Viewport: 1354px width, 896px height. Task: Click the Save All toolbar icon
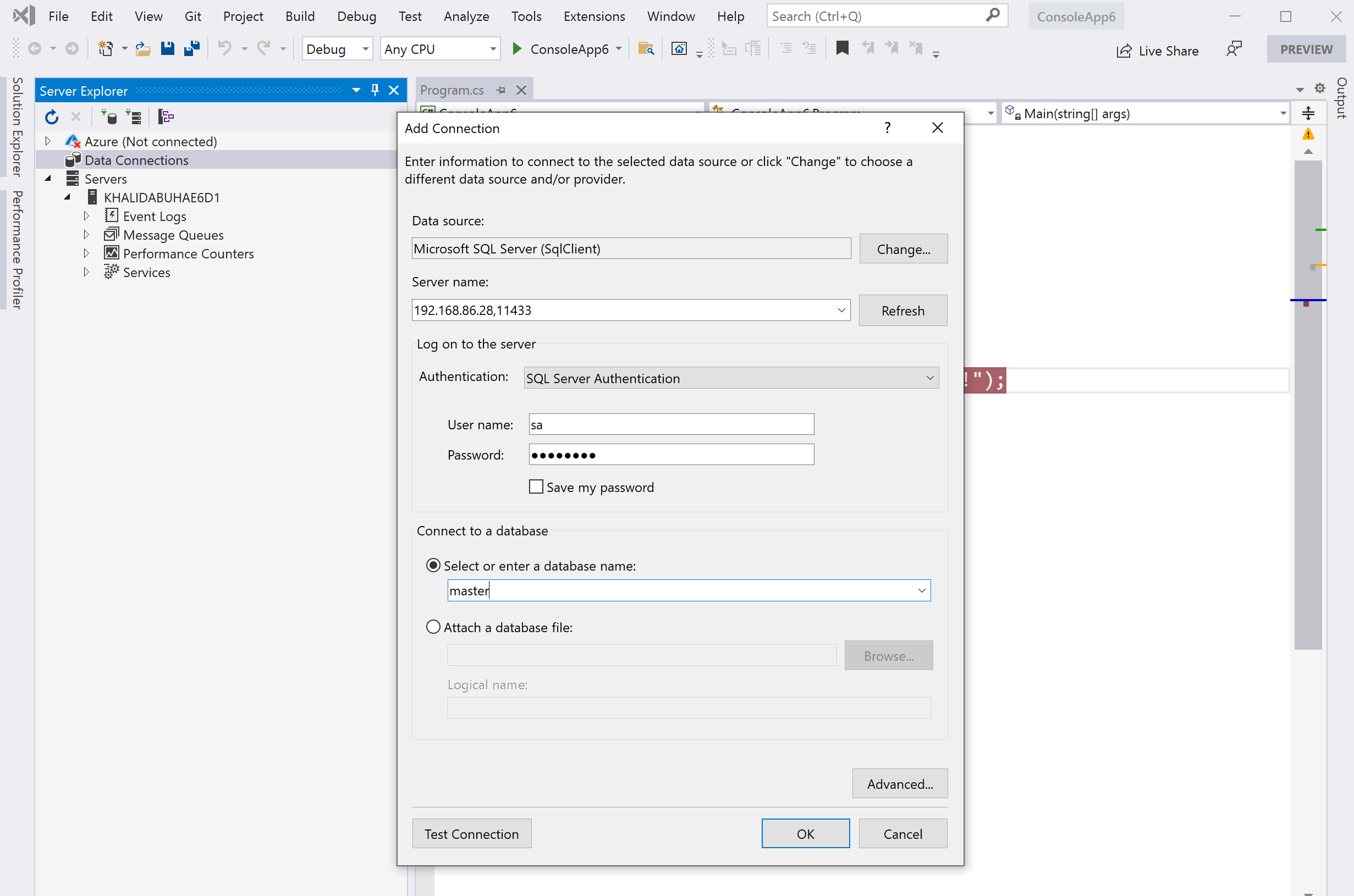[192, 48]
